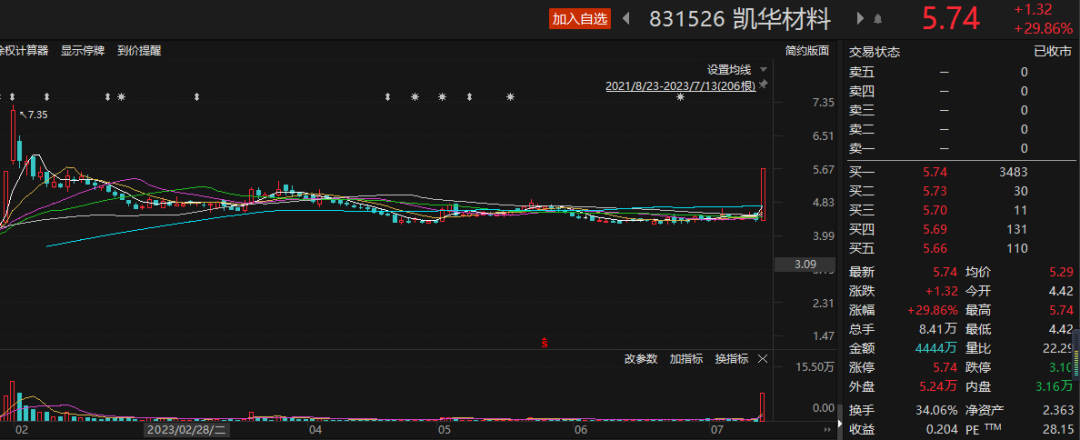The width and height of the screenshot is (1080, 440).
Task: Click 已收市 market status
Action: [x=1053, y=52]
